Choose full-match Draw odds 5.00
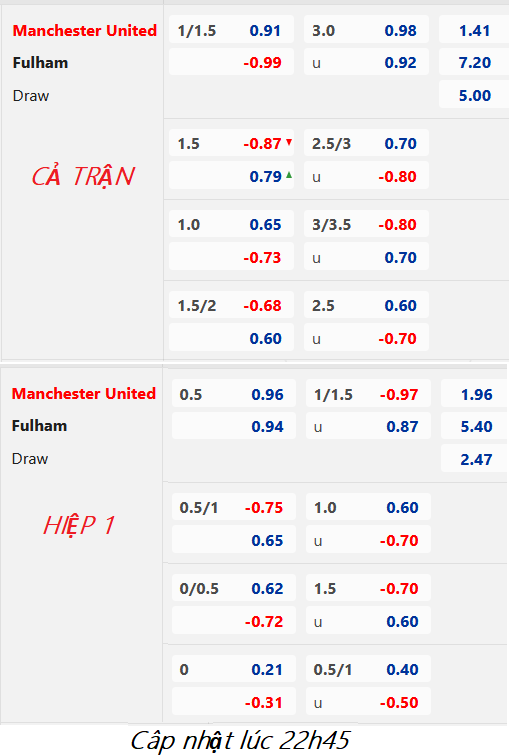 475,95
